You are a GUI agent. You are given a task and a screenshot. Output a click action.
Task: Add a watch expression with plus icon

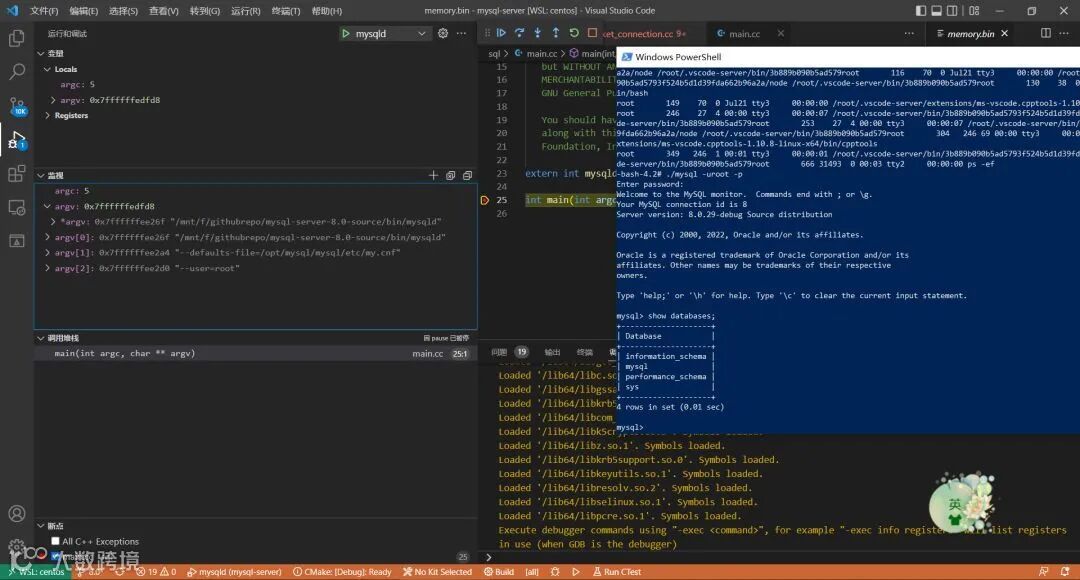tap(433, 175)
